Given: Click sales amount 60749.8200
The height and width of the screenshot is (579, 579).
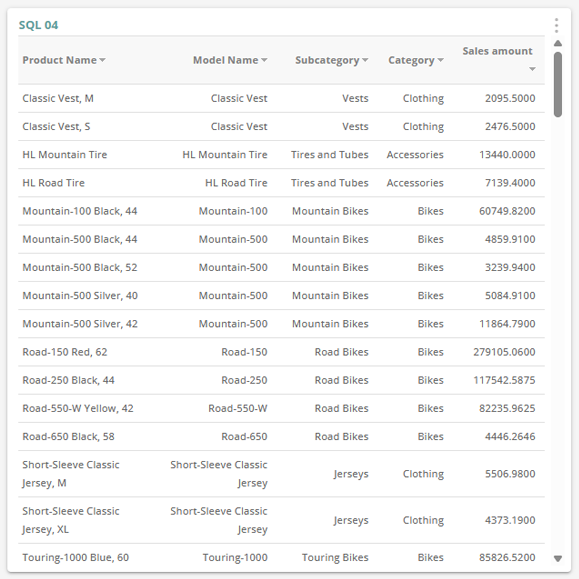Looking at the screenshot, I should click(x=507, y=211).
